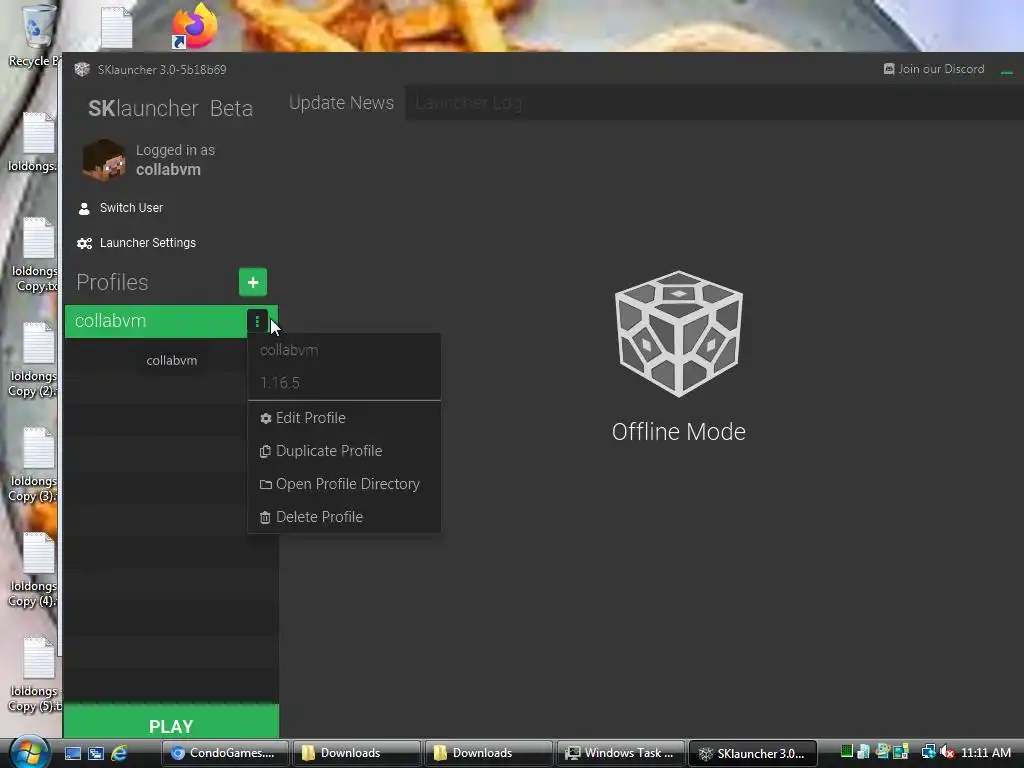Select loldongs Copy (2) desktop file

34,359
